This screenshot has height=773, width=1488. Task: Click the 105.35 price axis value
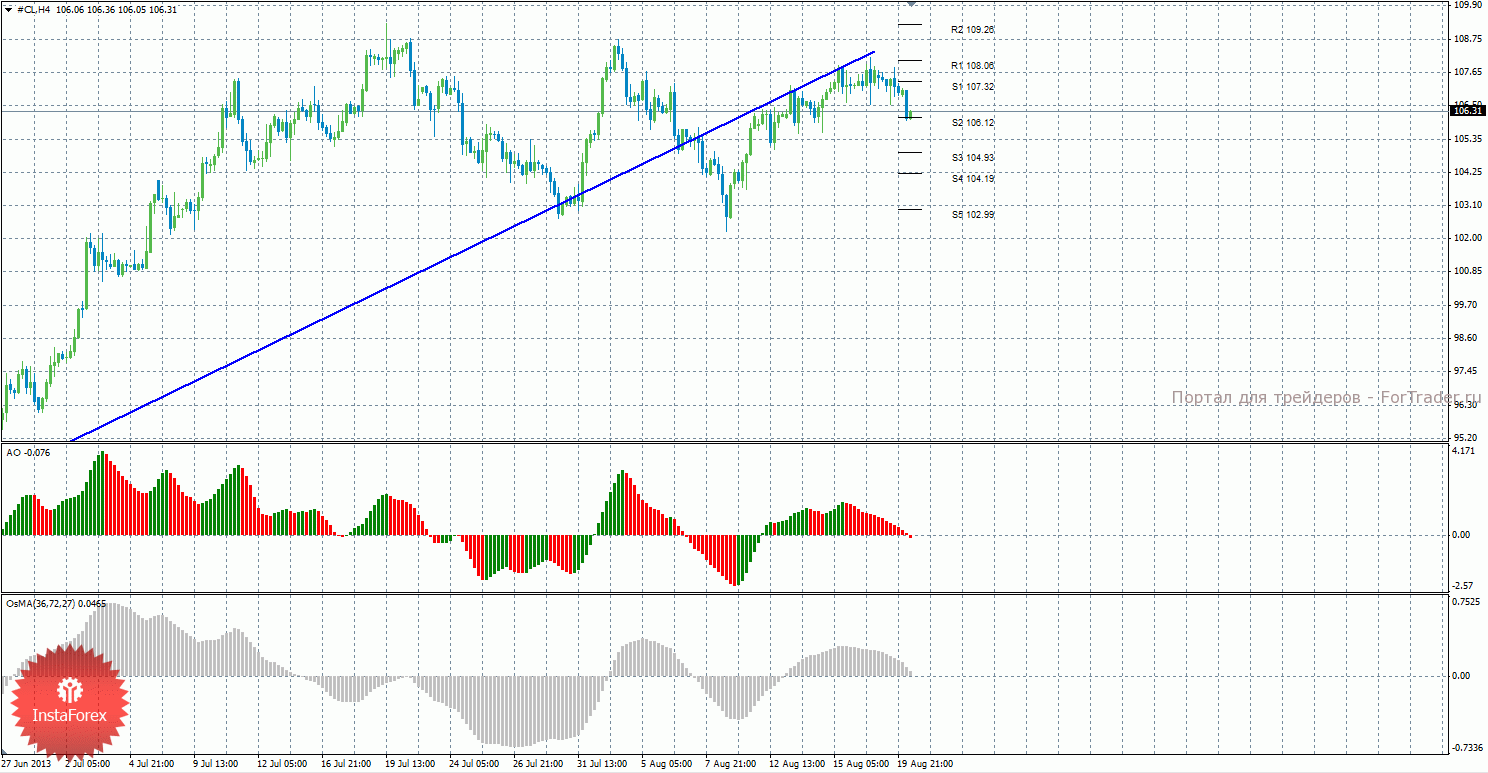(x=1466, y=139)
